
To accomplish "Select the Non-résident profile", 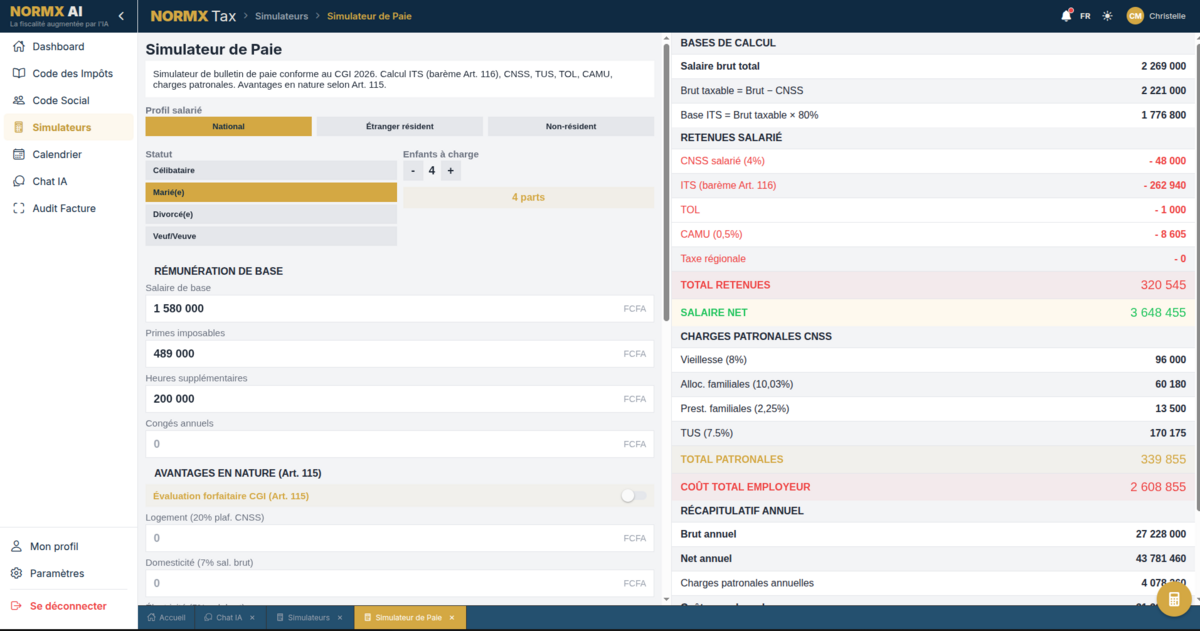I will click(571, 126).
